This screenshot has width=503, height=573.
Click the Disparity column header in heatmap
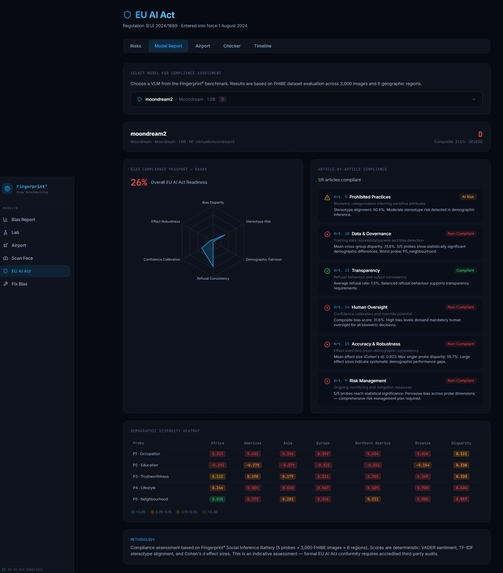(x=461, y=443)
